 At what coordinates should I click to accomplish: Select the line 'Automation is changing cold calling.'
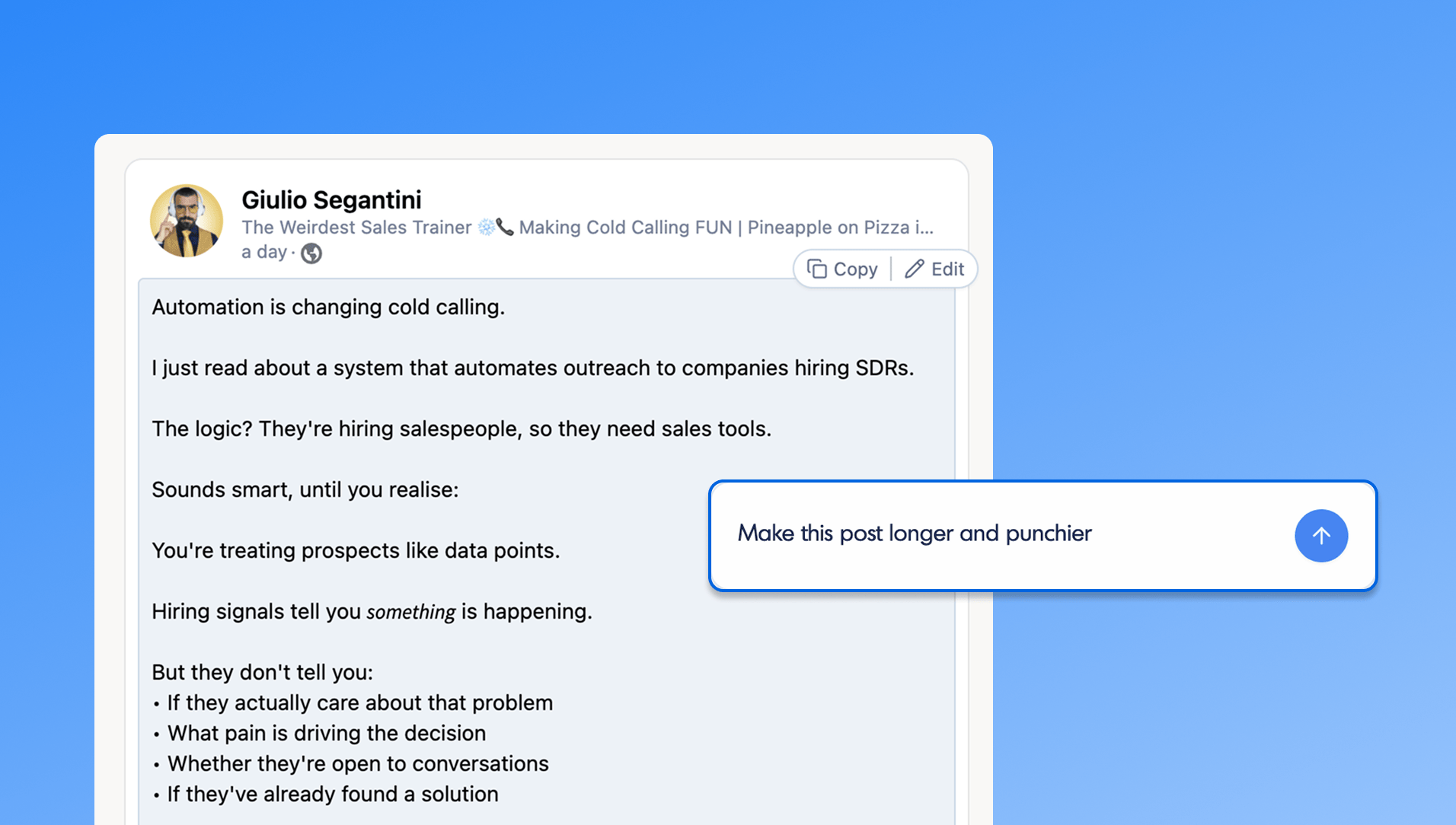329,307
